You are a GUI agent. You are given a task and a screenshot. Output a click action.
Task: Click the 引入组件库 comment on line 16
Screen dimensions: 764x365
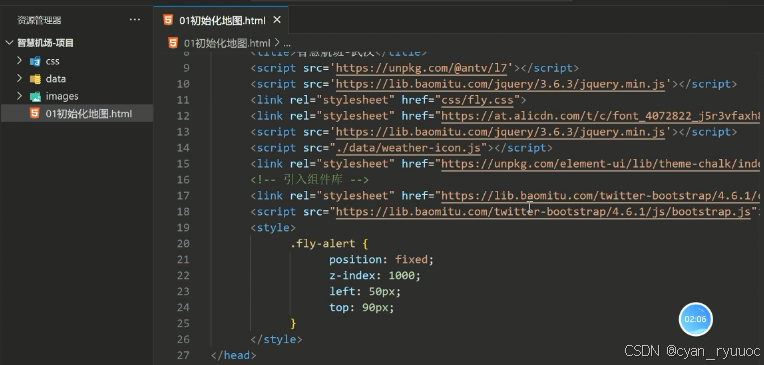coord(310,180)
